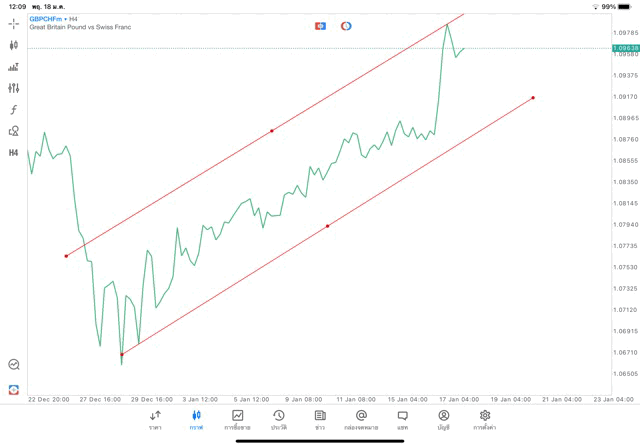Go to the ประวัติ (History) tab
The width and height of the screenshot is (640, 447).
(278, 419)
